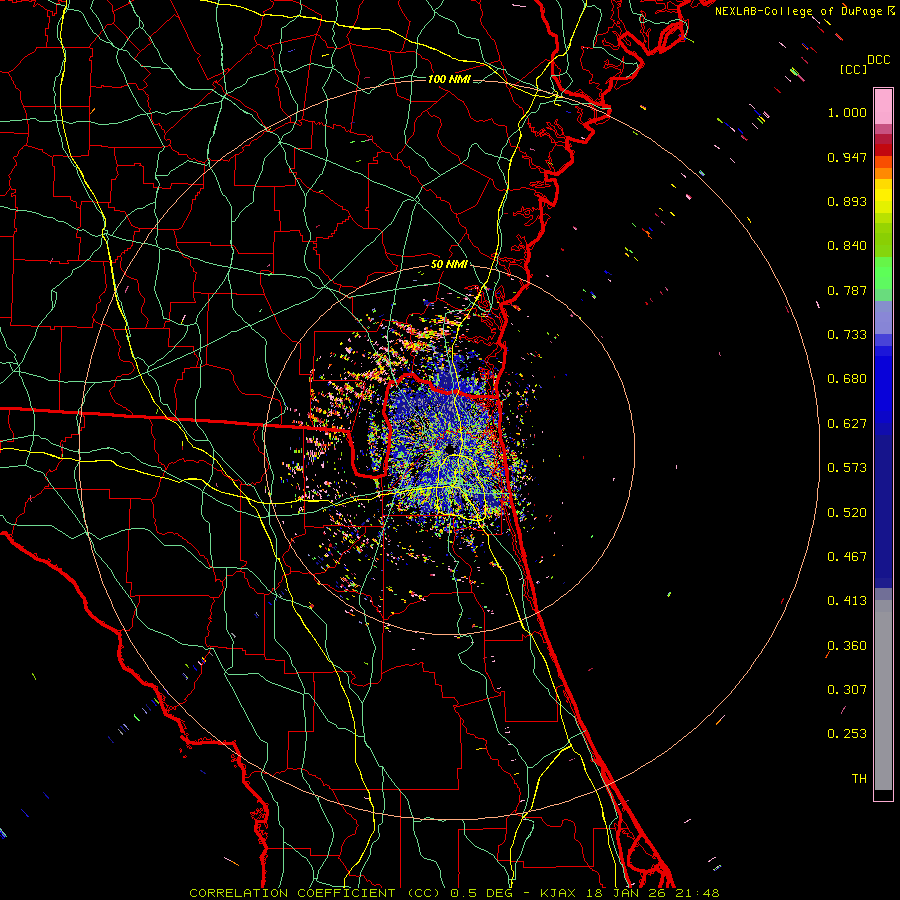
Task: Select the 0.787 color scale value
Action: point(847,290)
